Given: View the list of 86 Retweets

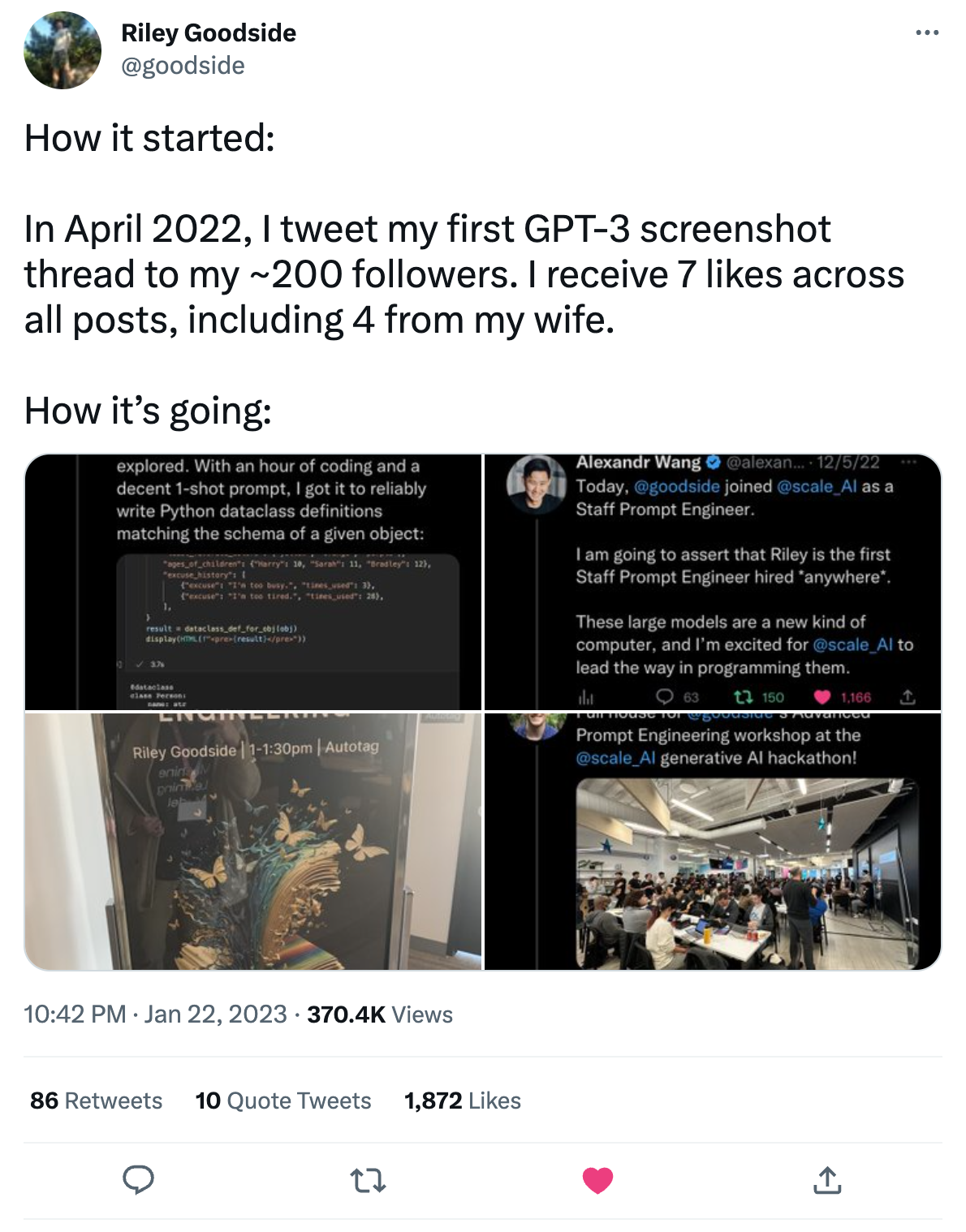Looking at the screenshot, I should [x=94, y=1101].
